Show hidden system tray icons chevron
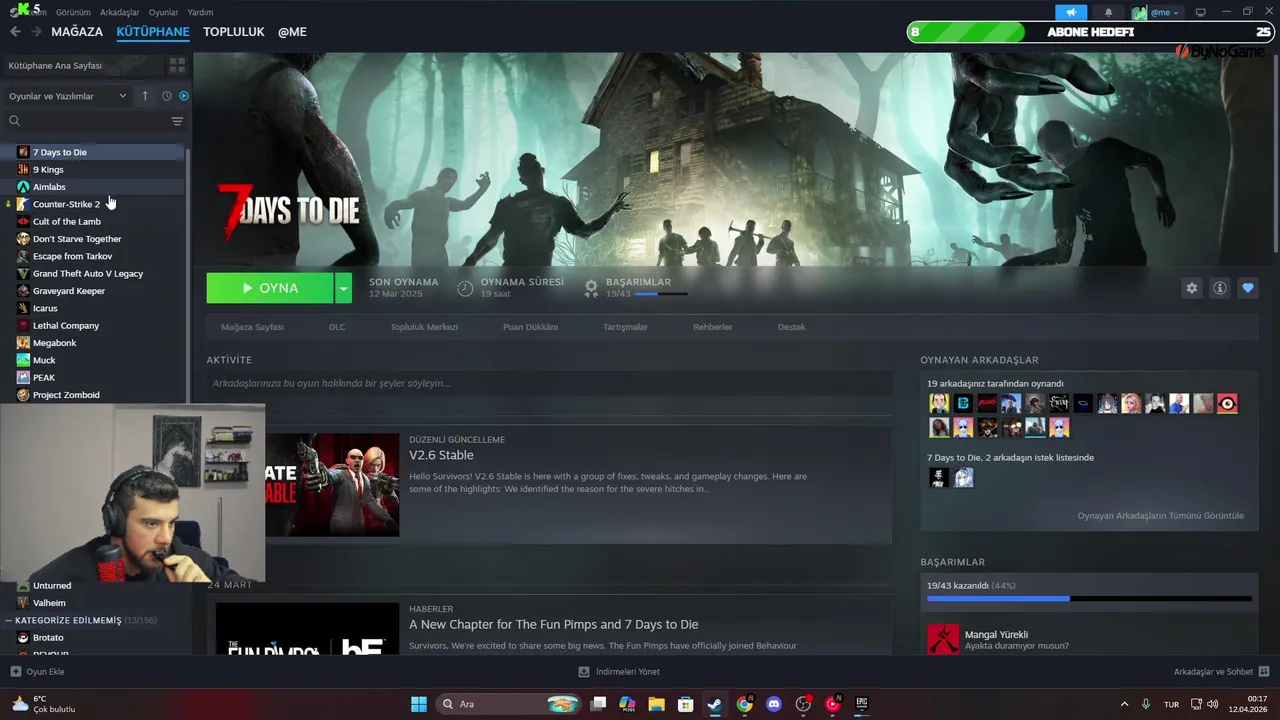This screenshot has width=1280, height=720. click(x=1124, y=704)
